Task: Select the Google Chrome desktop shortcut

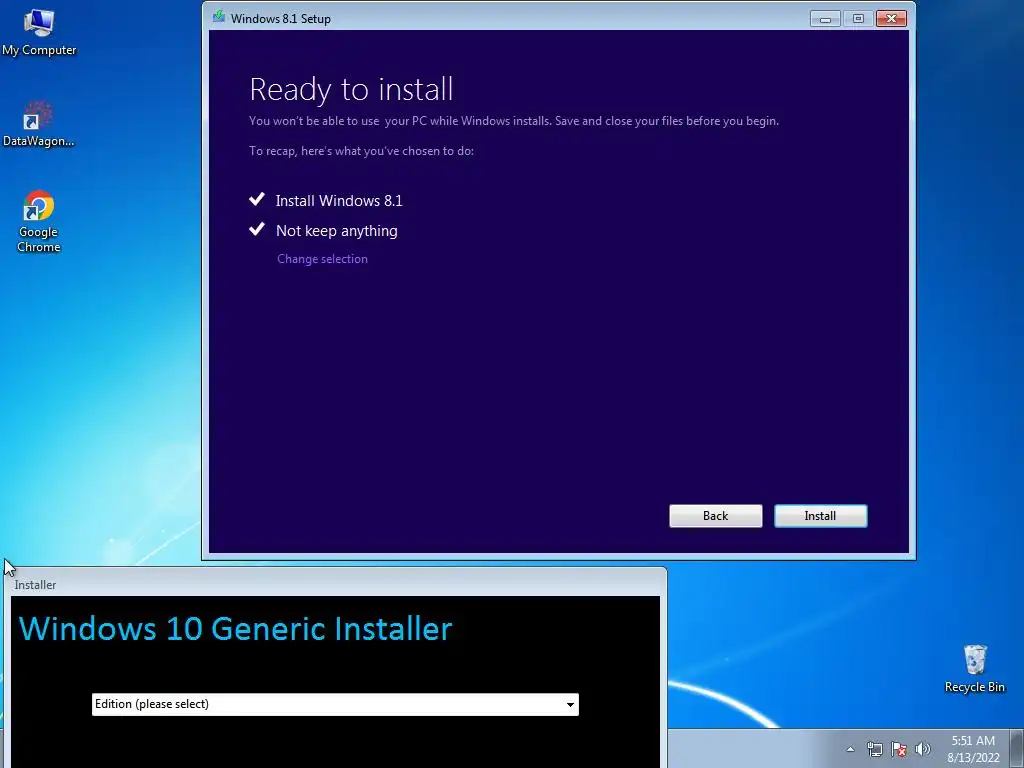Action: coord(39,221)
